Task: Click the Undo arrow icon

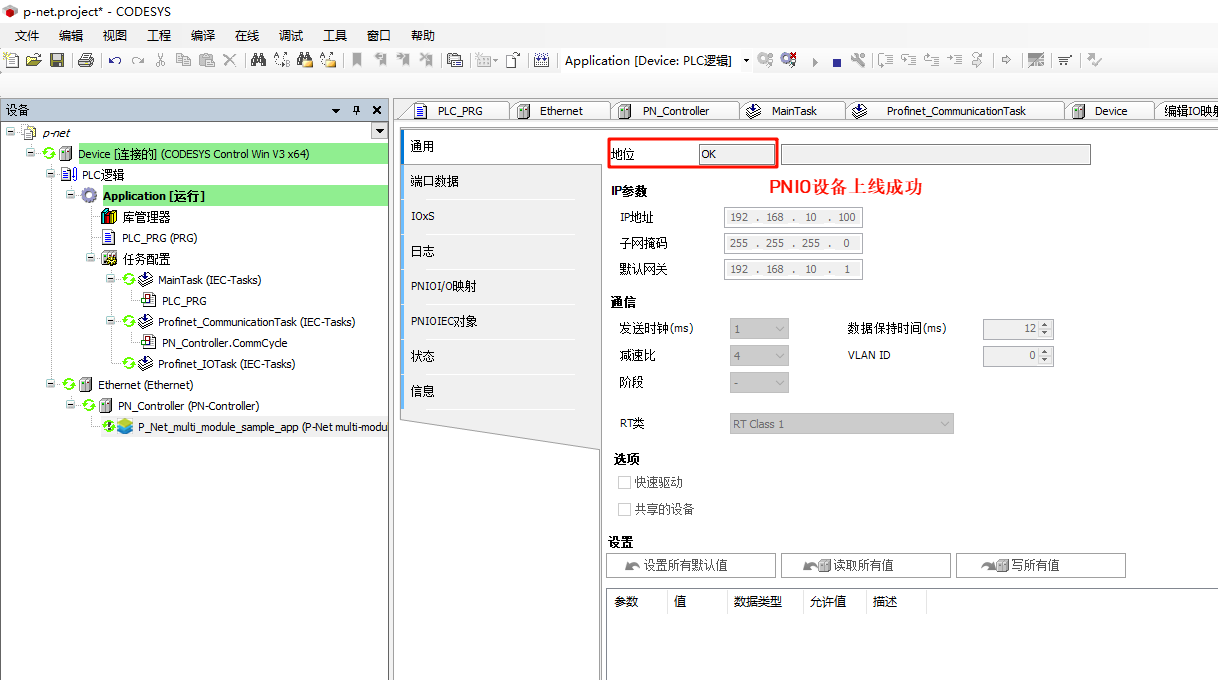Action: tap(115, 60)
